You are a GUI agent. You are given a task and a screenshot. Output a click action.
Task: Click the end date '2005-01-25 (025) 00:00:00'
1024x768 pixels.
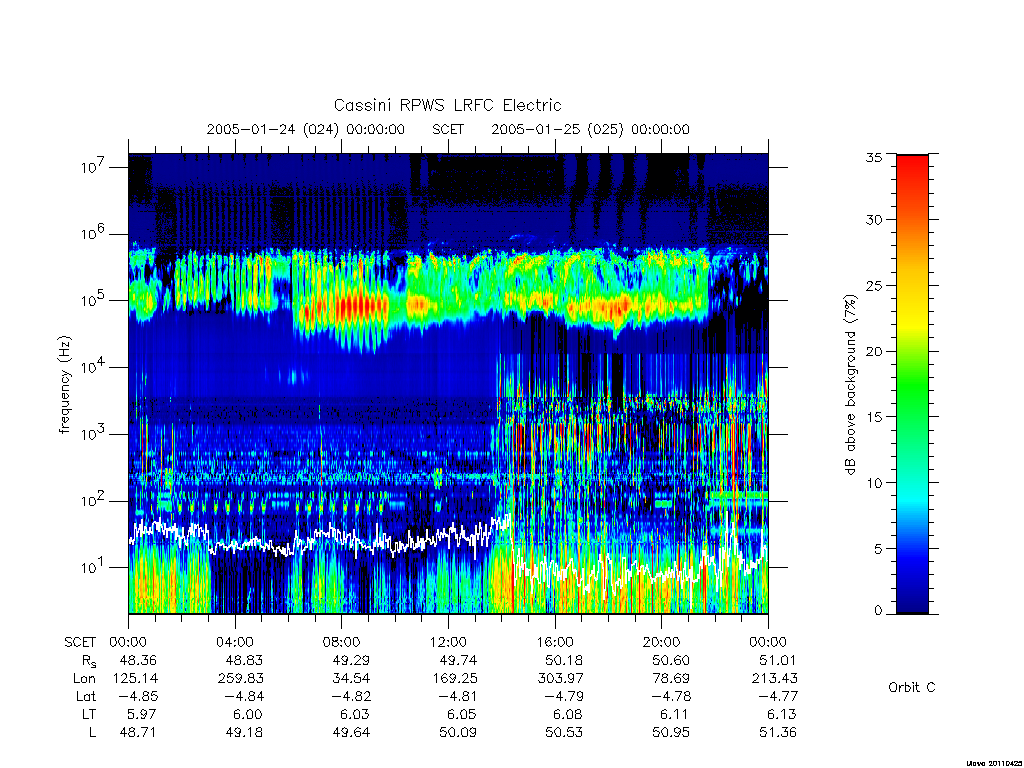click(590, 129)
